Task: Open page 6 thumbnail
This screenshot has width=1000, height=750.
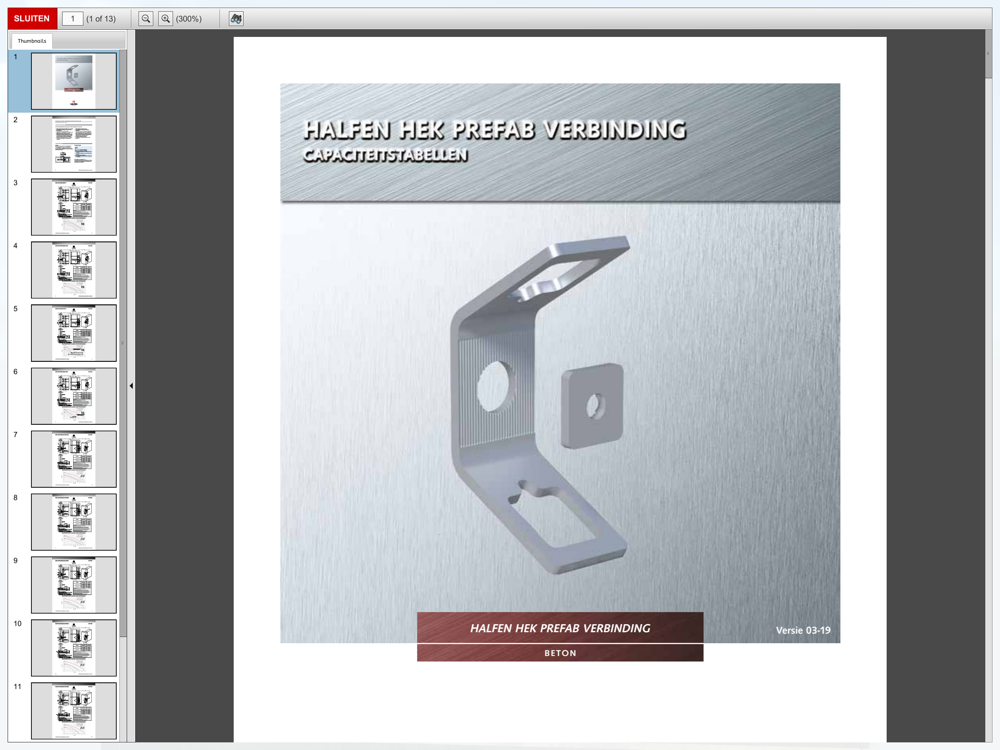Action: [74, 396]
